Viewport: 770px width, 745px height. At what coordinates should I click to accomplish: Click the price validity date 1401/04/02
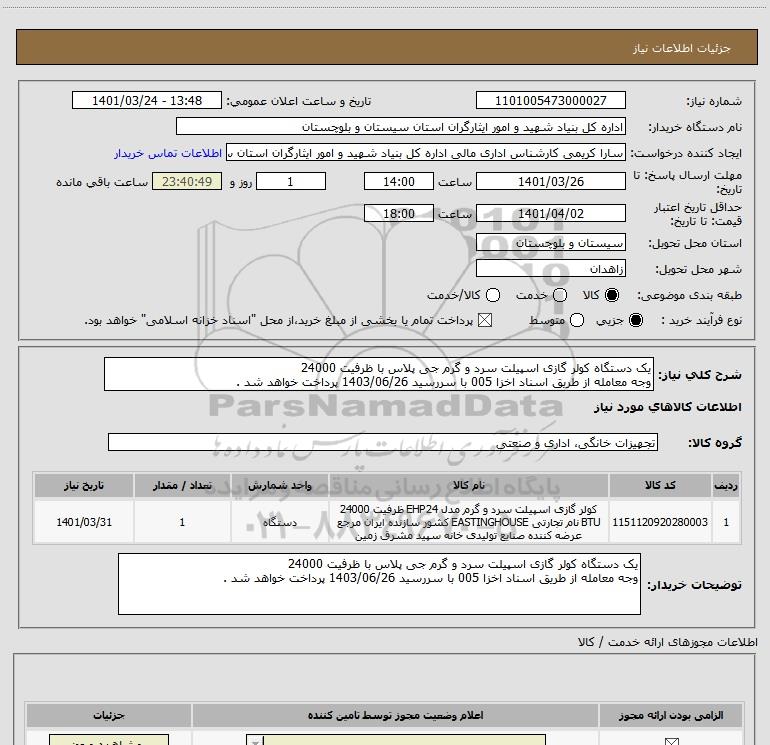pos(550,214)
